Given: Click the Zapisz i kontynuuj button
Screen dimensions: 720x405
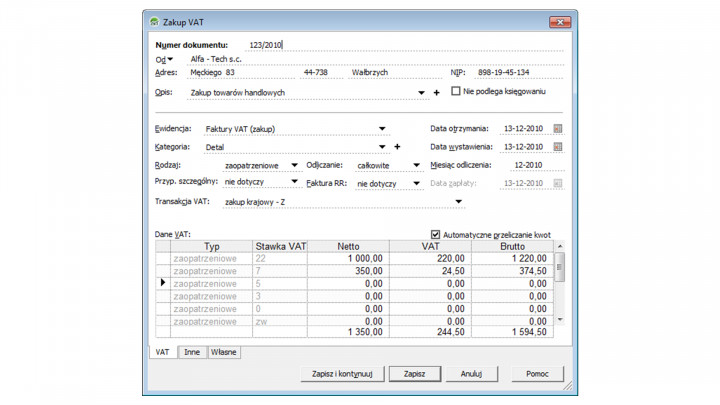Looking at the screenshot, I should (x=341, y=374).
